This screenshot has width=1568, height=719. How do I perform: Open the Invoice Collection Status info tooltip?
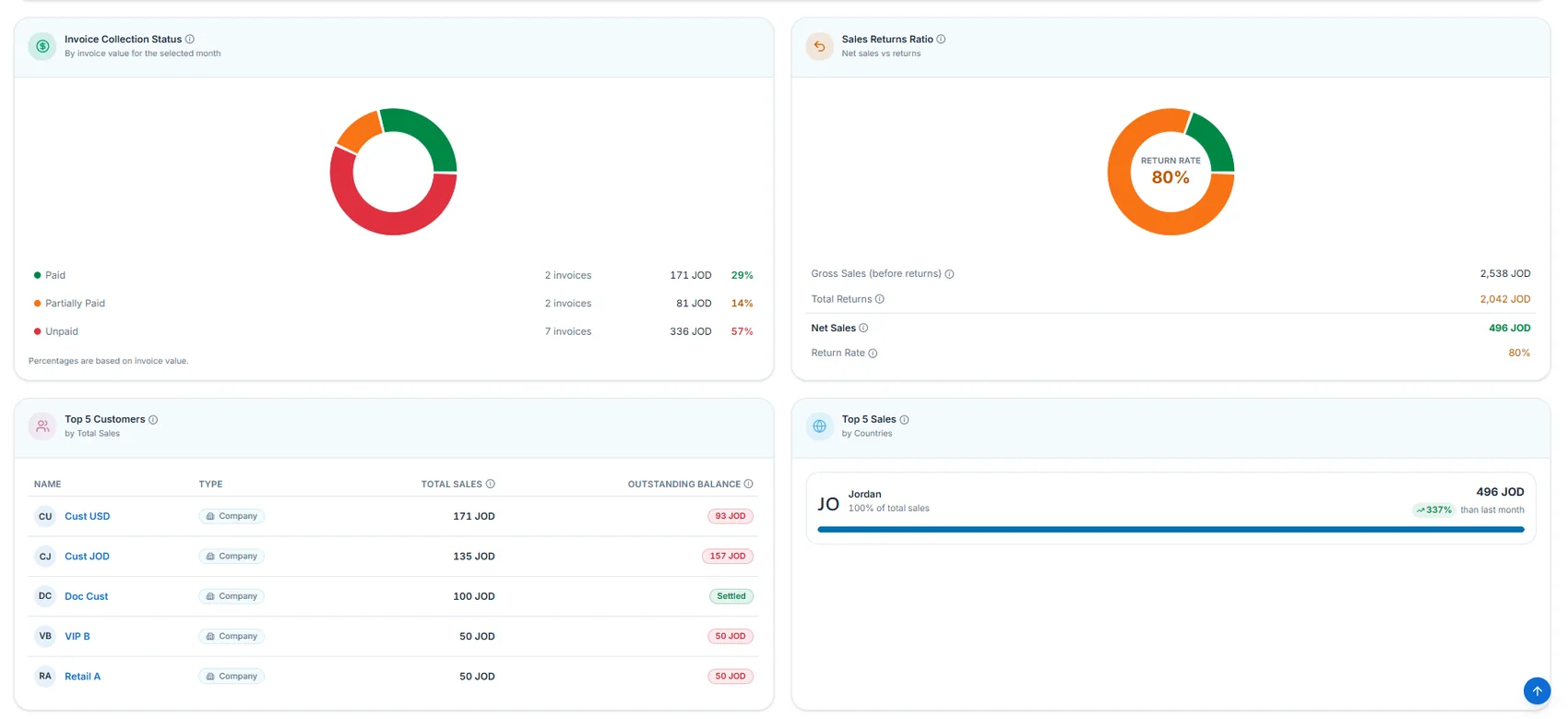click(190, 39)
